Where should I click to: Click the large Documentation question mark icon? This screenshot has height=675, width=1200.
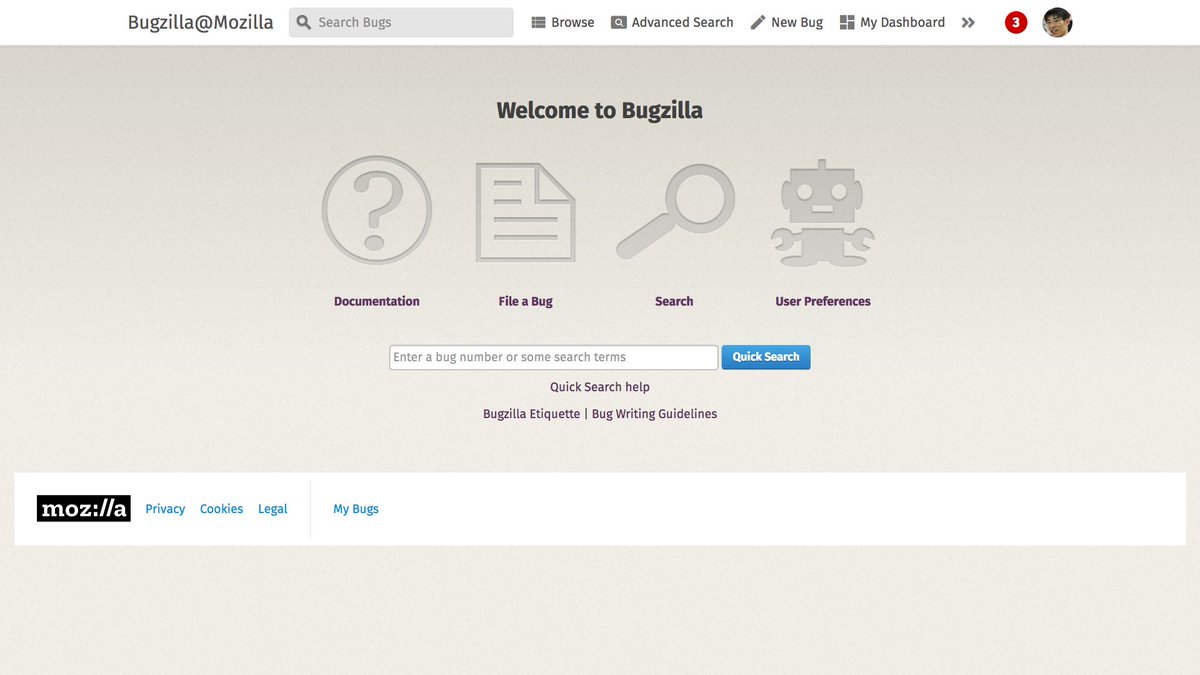coord(377,210)
